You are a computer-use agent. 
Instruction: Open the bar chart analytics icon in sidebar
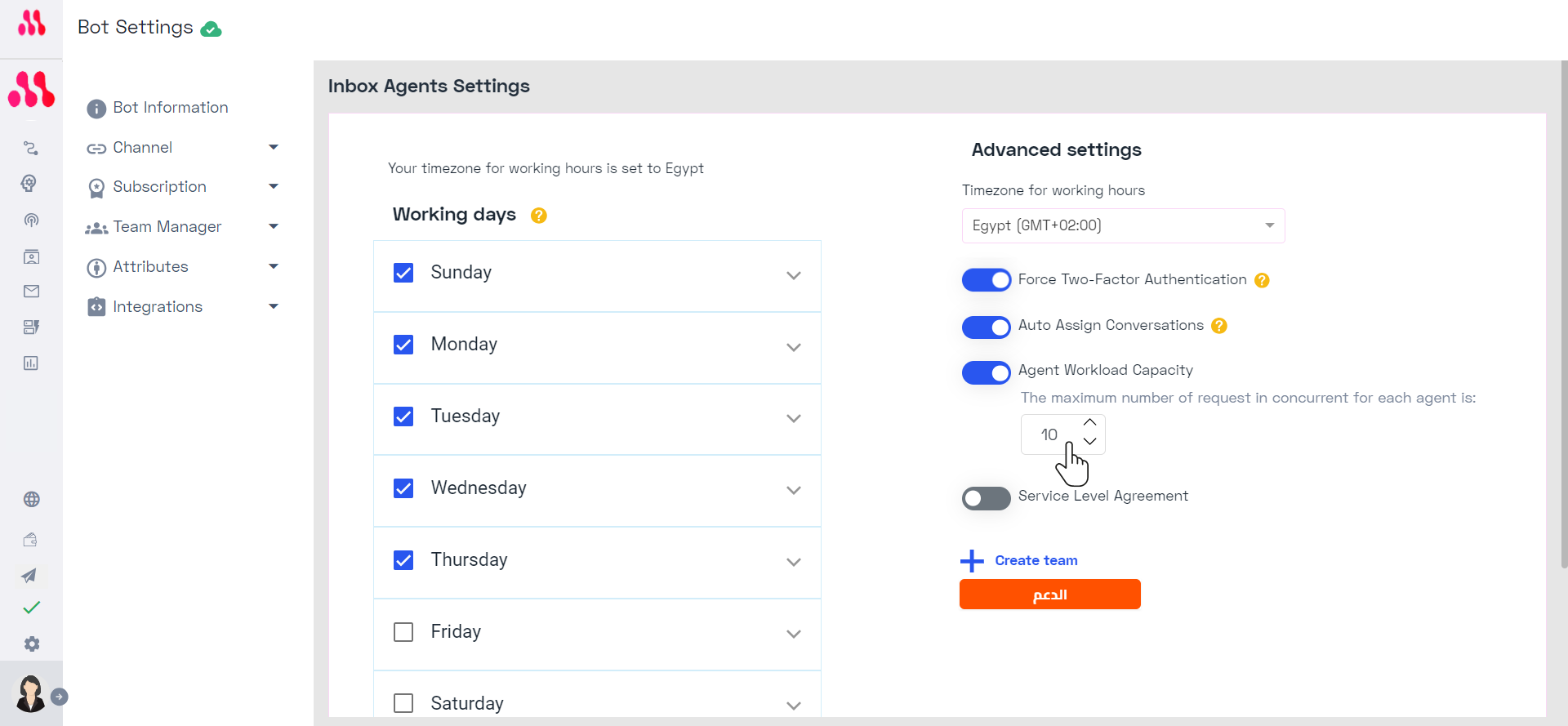click(31, 363)
